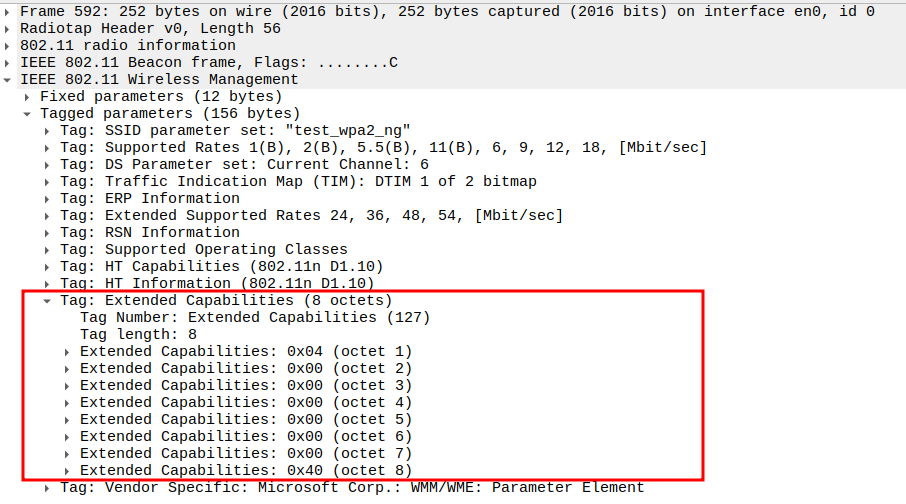Expand Fixed parameters (12 bytes)
906x504 pixels.
pos(28,97)
